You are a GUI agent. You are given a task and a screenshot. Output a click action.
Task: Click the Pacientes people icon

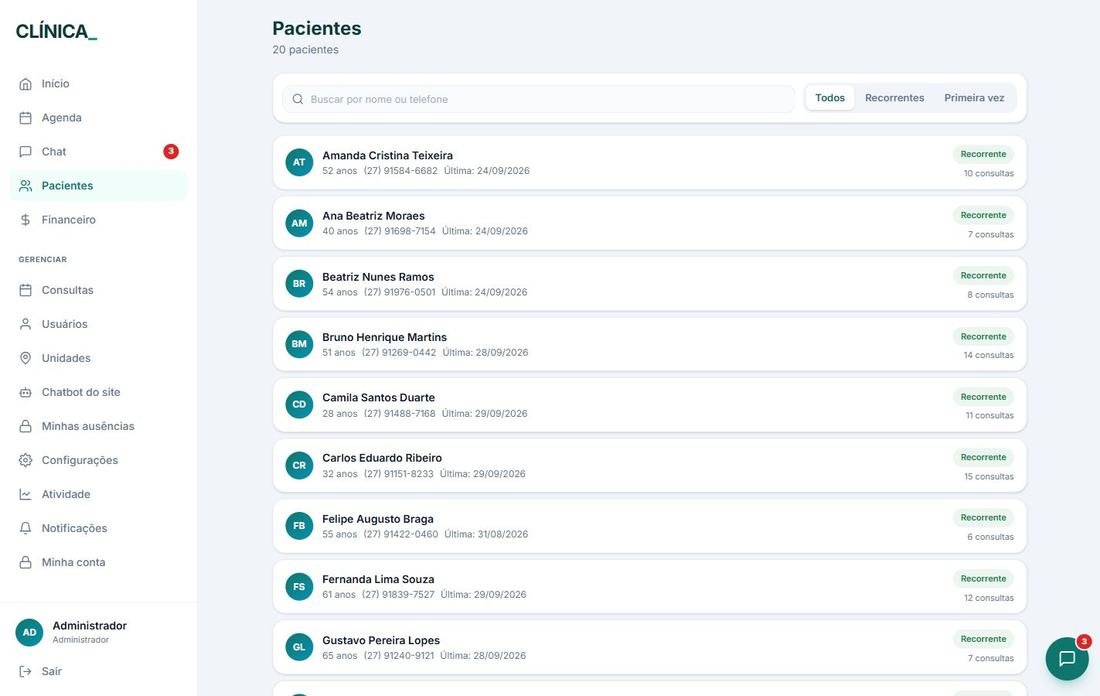click(x=25, y=186)
